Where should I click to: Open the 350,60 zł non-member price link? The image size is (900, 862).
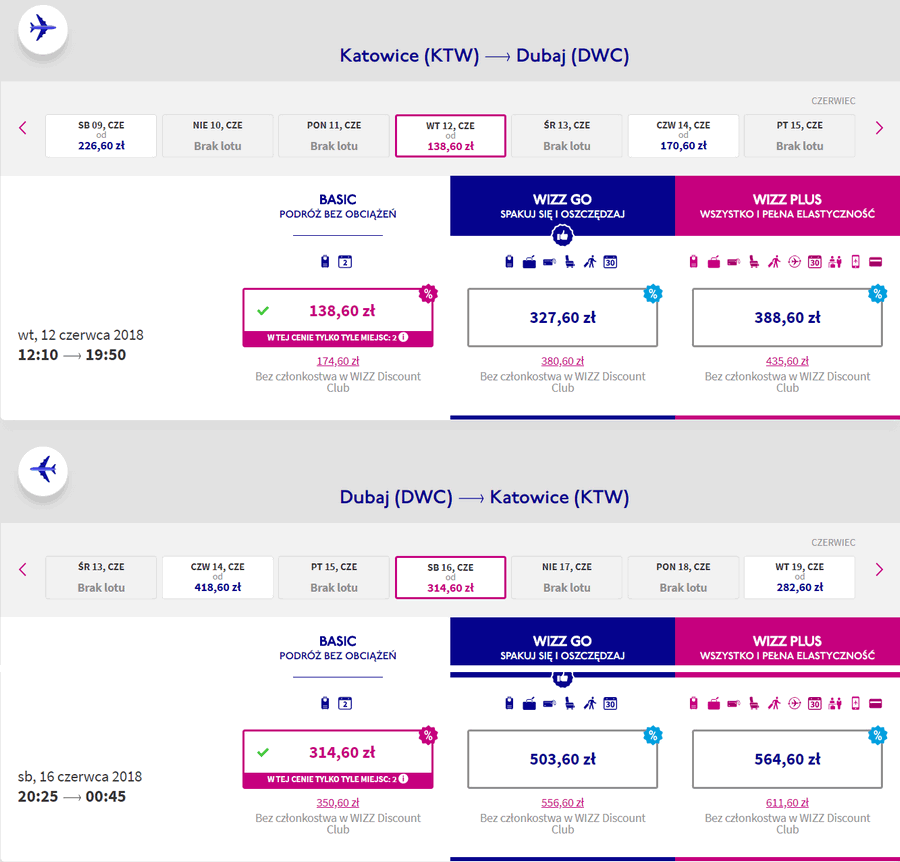pos(338,803)
